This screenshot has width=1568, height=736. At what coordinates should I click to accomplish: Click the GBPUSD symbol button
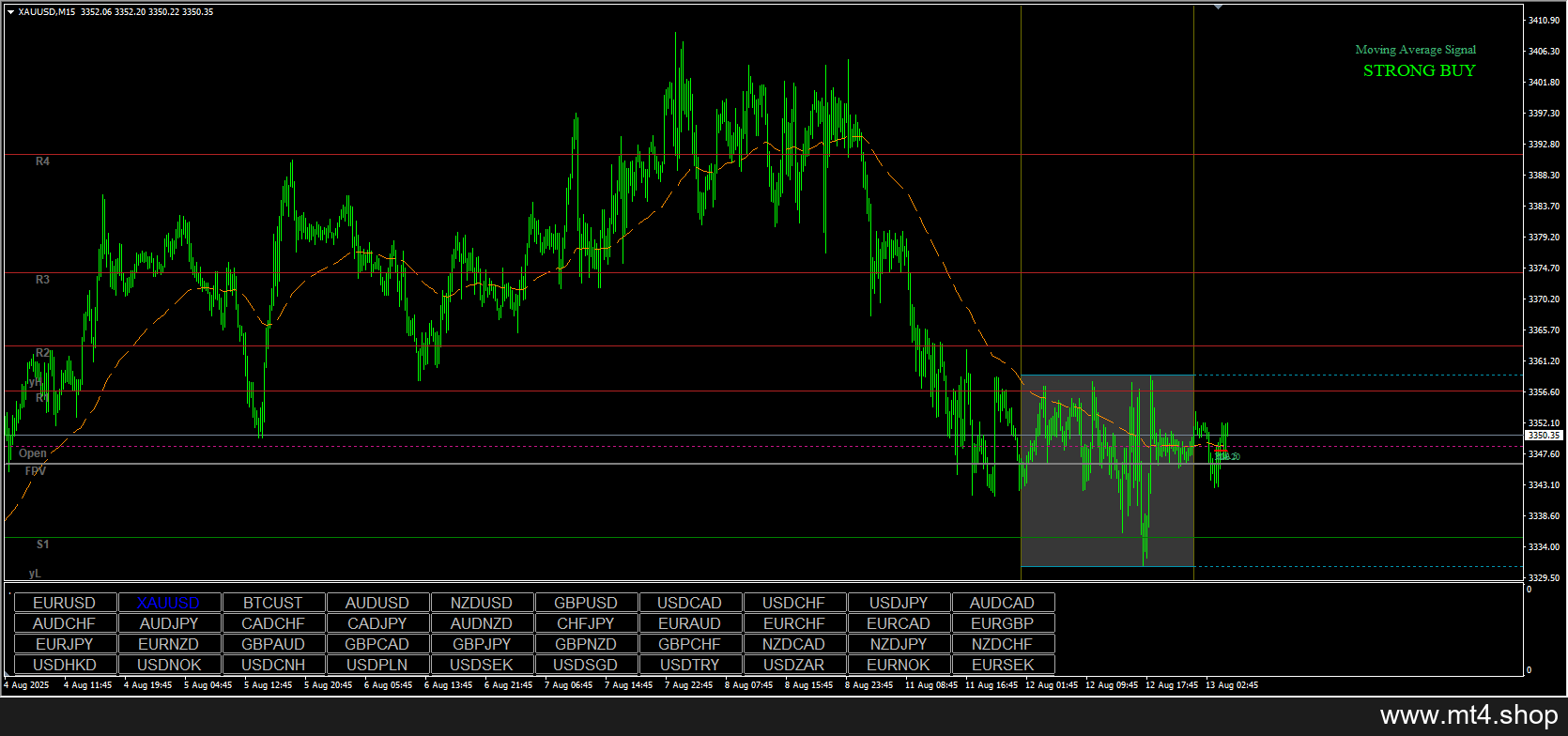[586, 603]
